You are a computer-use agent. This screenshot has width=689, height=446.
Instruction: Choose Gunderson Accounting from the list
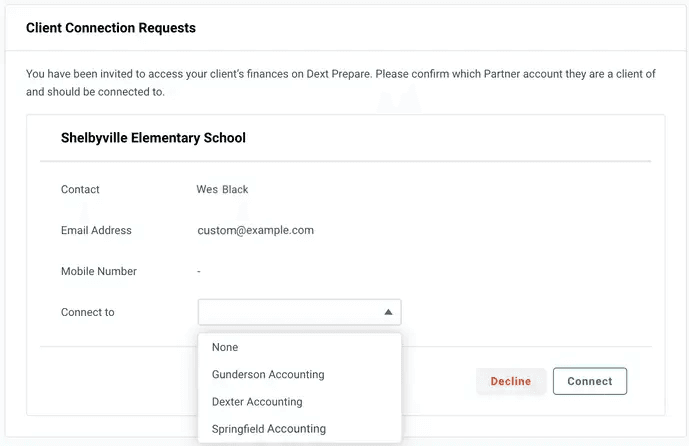click(x=268, y=374)
